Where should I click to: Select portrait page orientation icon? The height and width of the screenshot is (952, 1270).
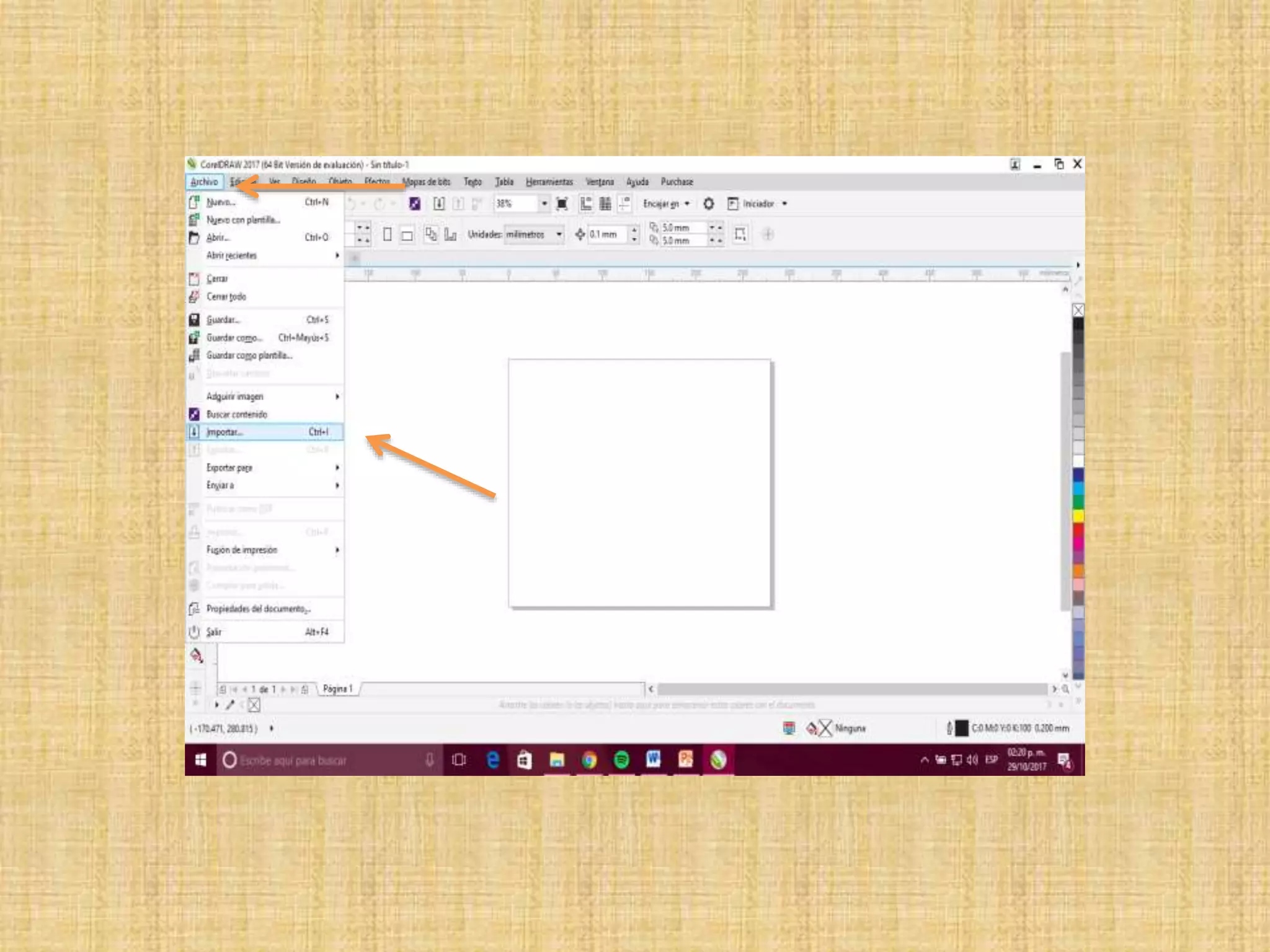388,234
